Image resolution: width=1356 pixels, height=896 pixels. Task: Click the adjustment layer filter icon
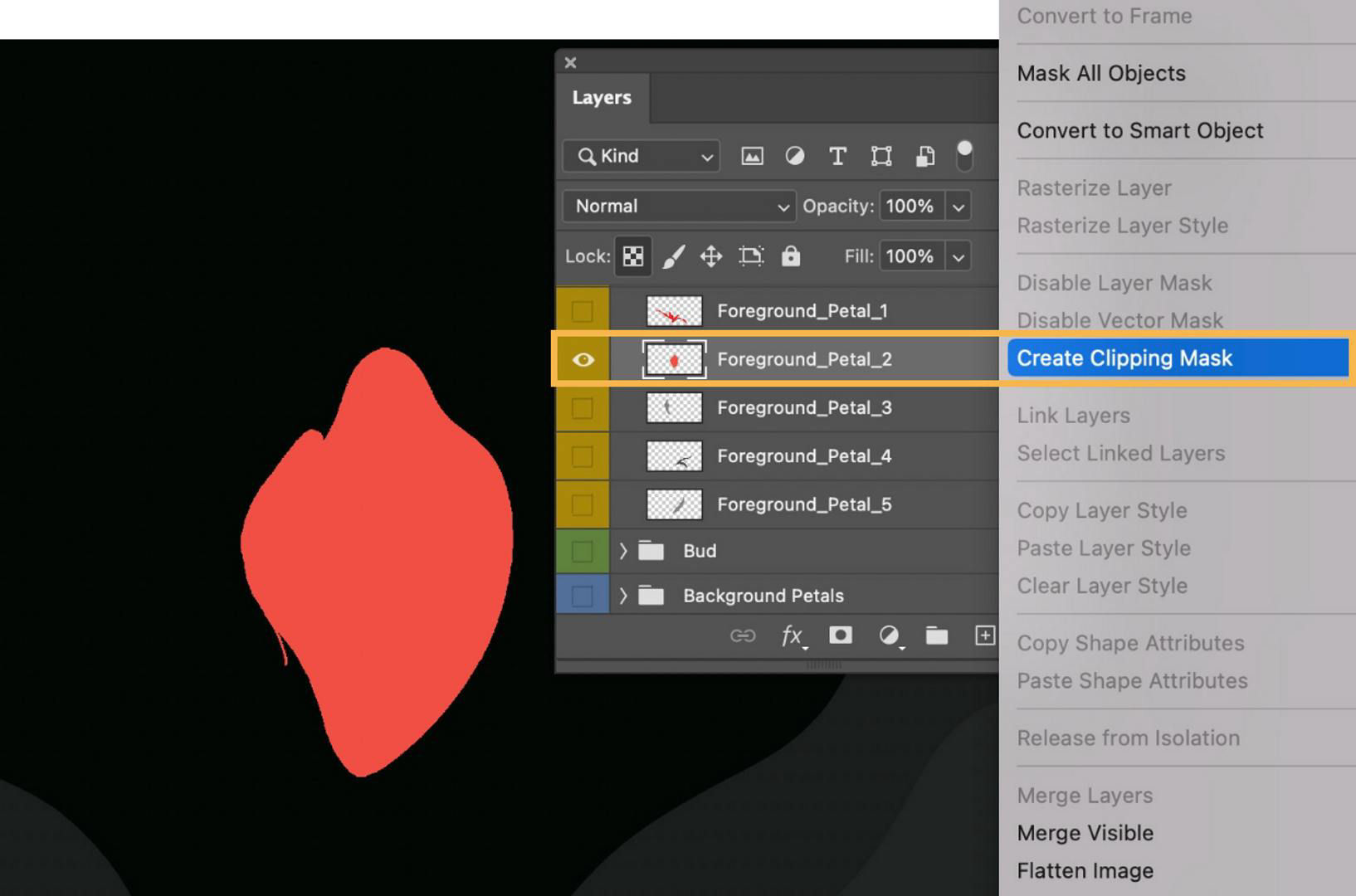pos(794,156)
